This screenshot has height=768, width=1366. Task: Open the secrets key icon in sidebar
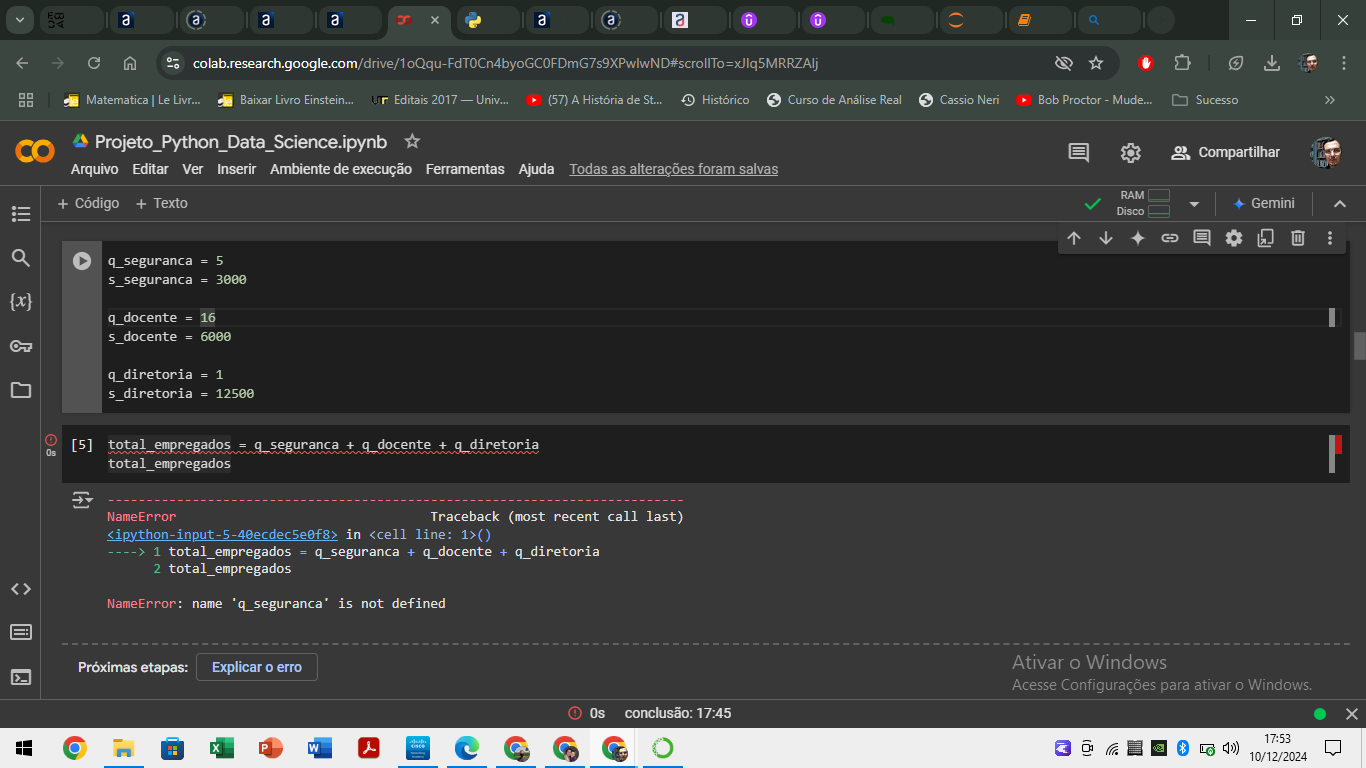tap(21, 346)
